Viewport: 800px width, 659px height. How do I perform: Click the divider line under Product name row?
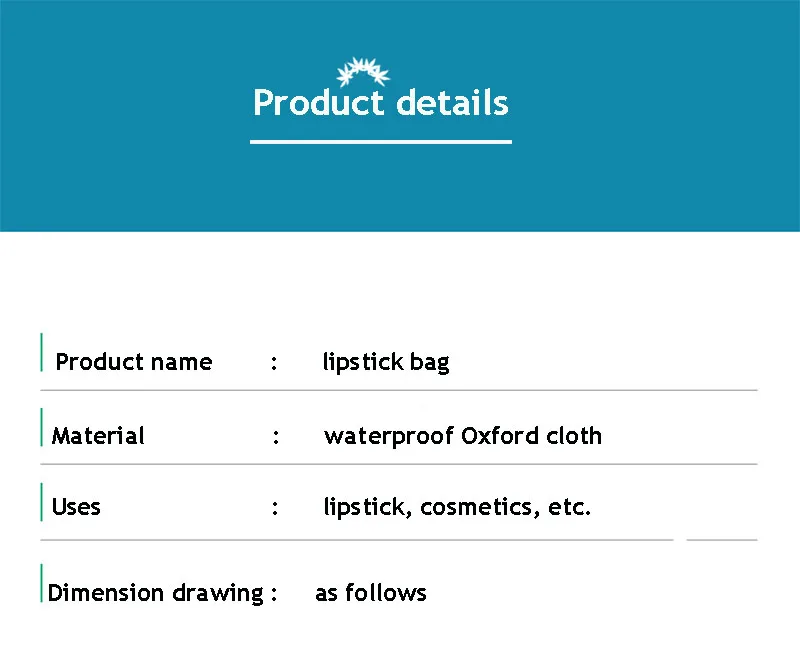coord(400,390)
